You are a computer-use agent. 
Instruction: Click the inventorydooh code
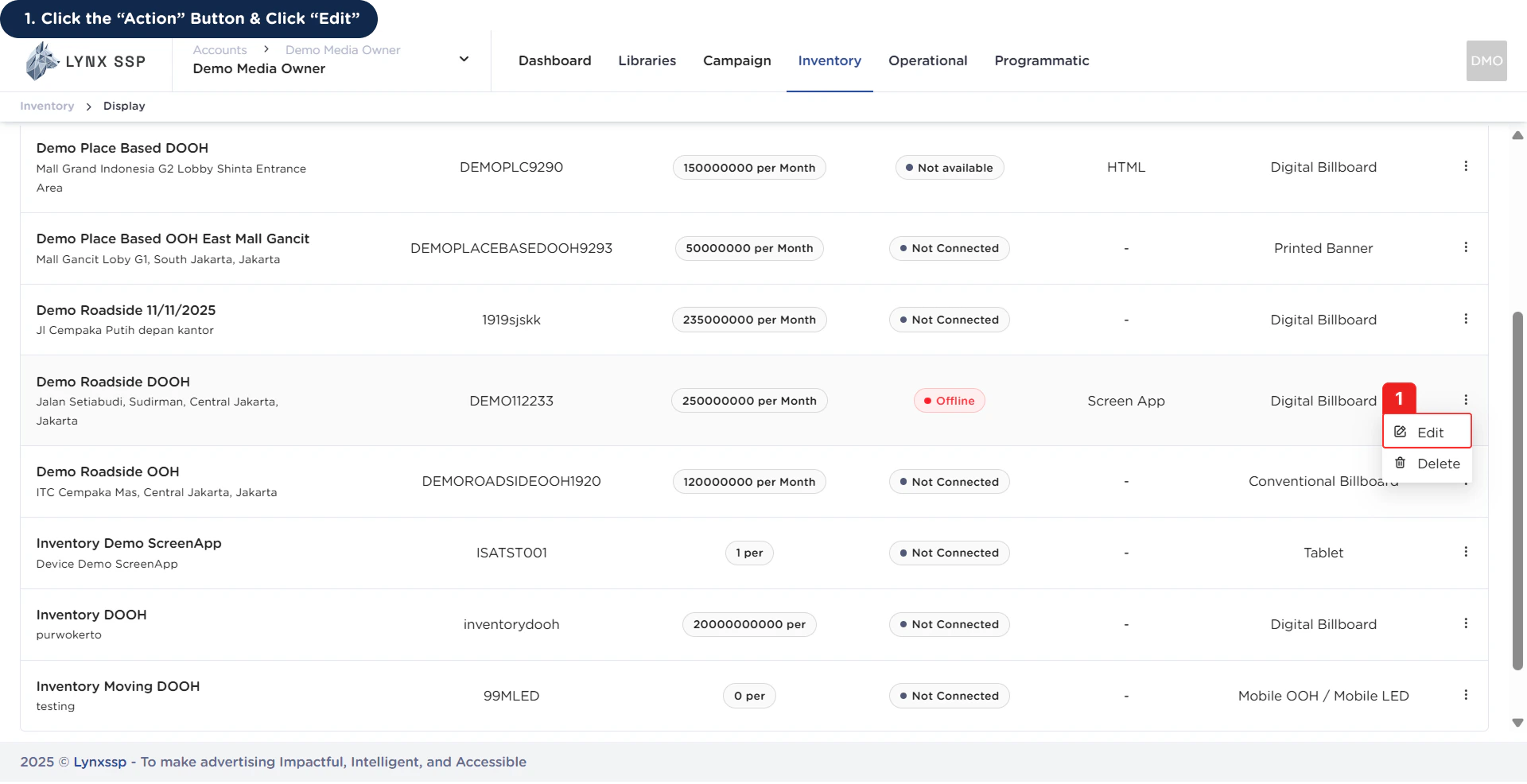tap(511, 624)
